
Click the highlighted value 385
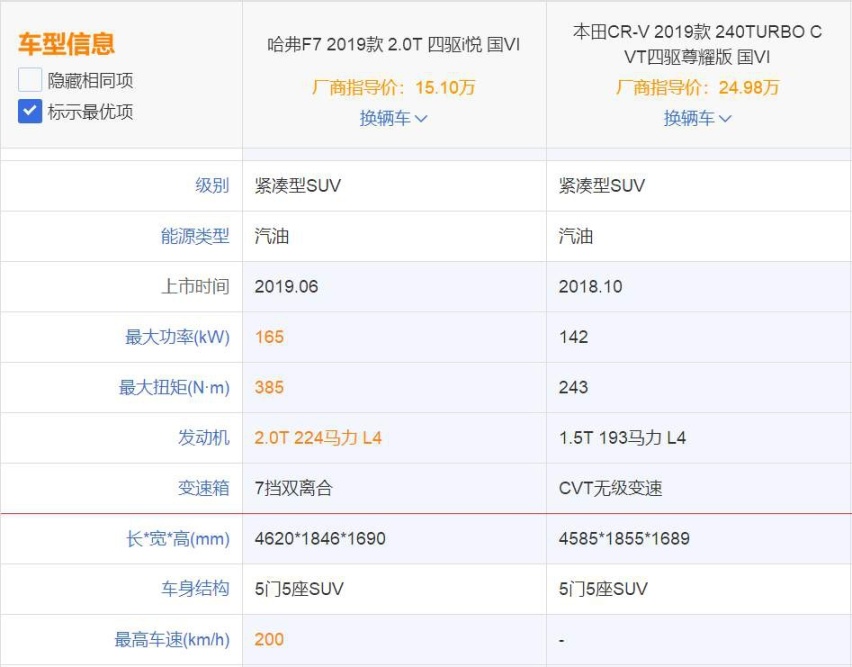pos(270,387)
